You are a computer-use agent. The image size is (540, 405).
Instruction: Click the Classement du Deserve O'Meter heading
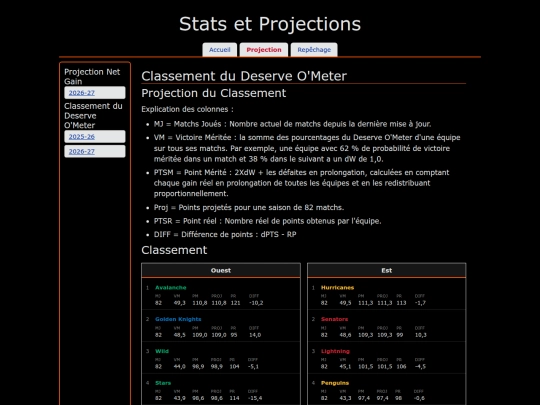[244, 76]
